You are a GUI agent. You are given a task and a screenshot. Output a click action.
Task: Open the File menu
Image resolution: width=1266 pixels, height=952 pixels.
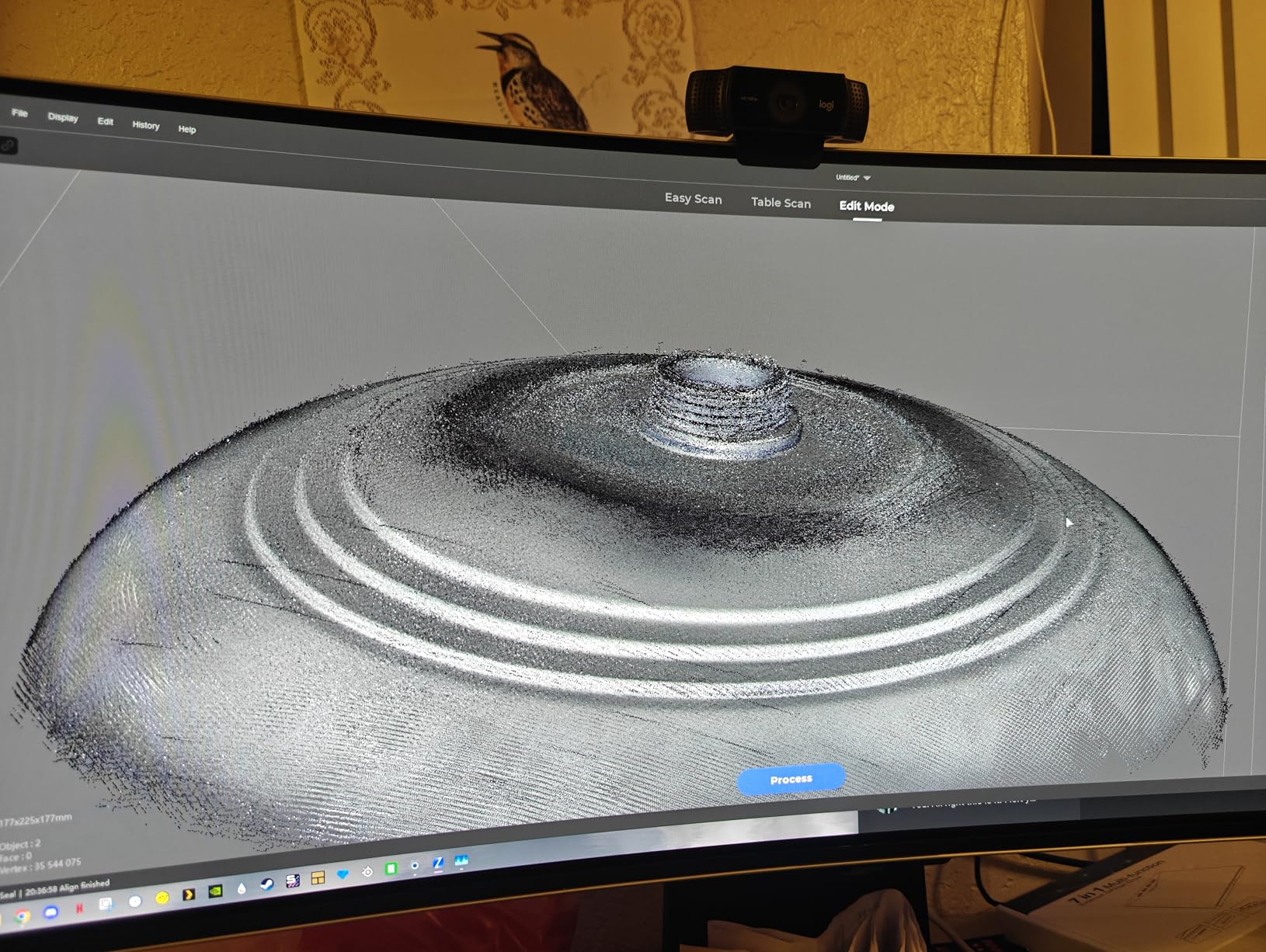(x=19, y=113)
